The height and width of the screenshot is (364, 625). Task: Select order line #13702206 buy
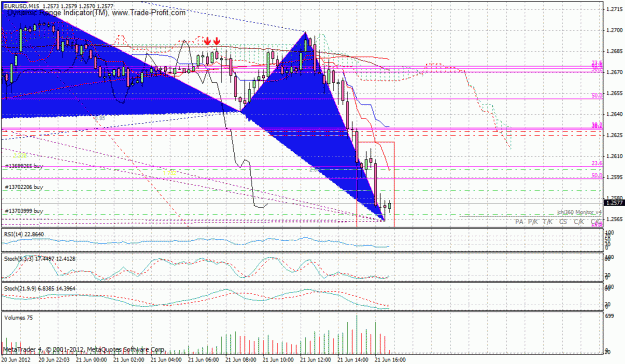click(24, 187)
